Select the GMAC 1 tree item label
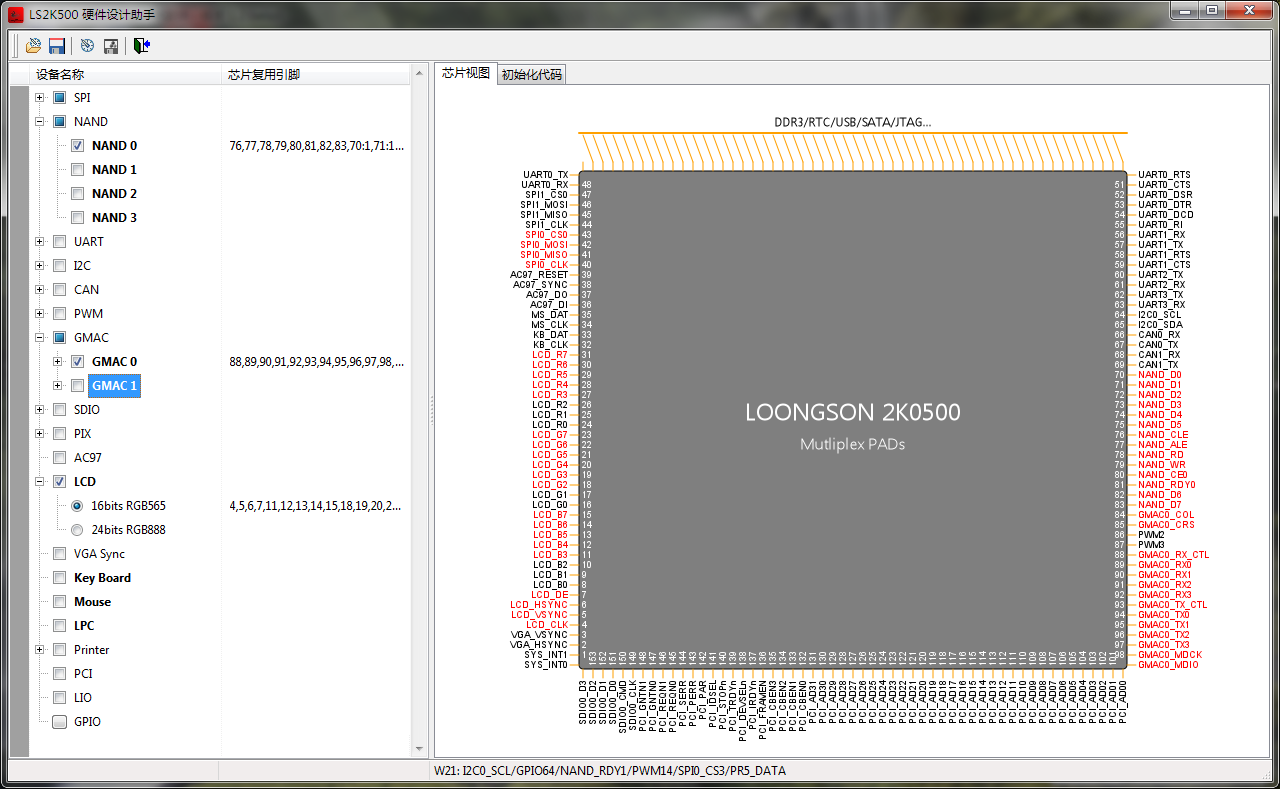The height and width of the screenshot is (789, 1280). (115, 386)
